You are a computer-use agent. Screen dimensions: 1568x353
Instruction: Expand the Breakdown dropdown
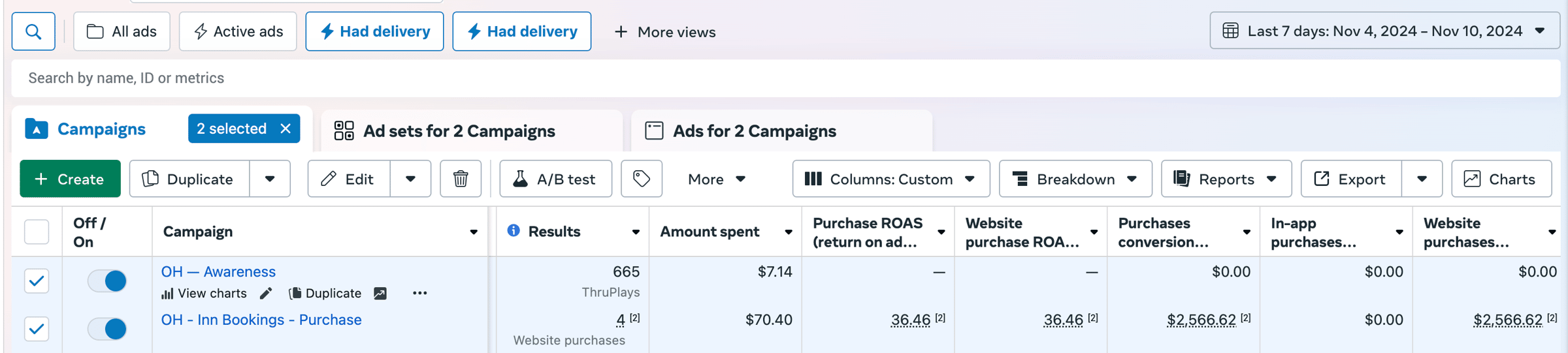[1075, 179]
